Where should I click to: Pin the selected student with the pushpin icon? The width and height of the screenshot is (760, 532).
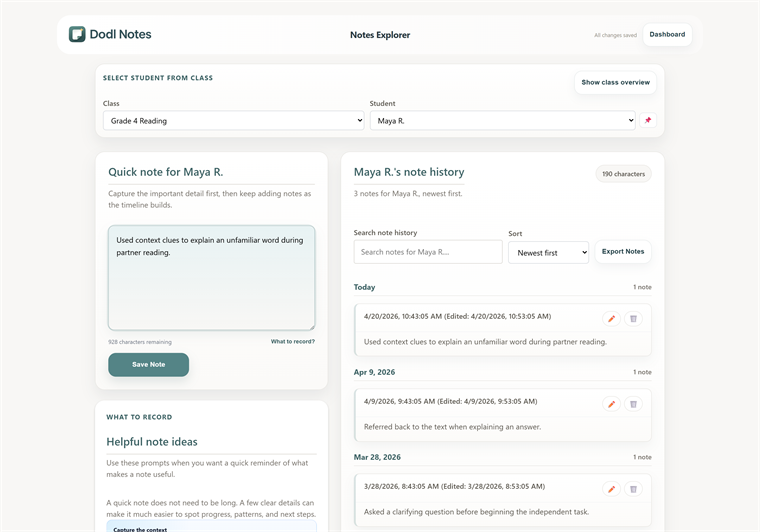click(648, 120)
